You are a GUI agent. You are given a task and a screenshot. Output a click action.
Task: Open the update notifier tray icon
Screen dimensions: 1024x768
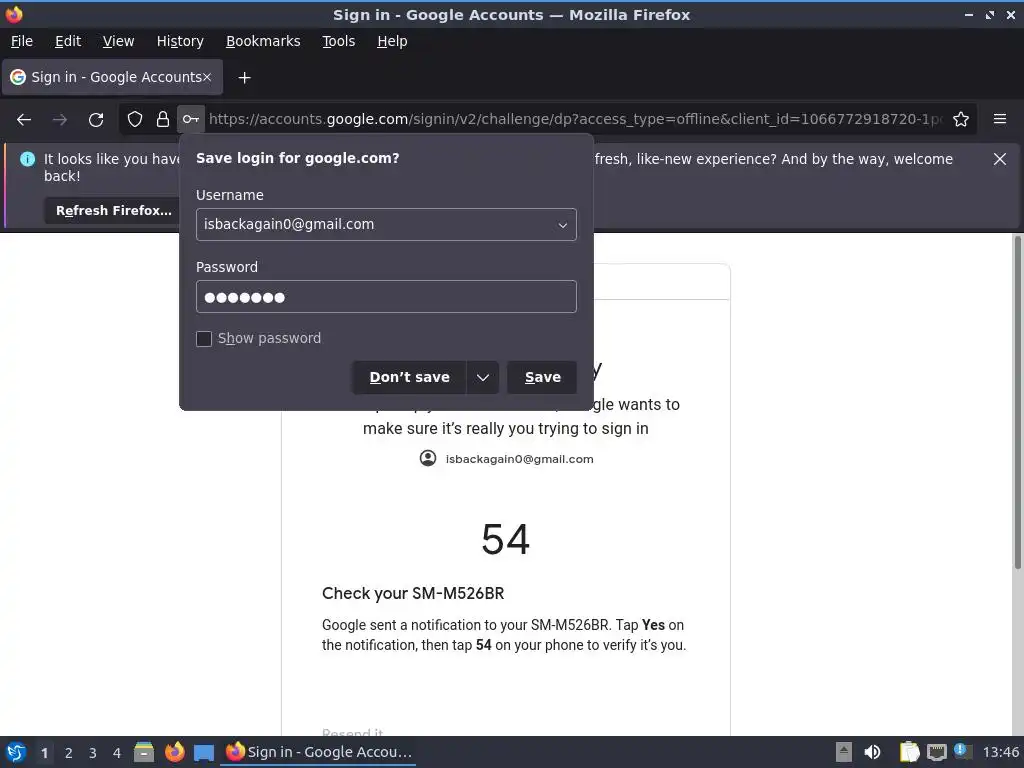point(962,751)
